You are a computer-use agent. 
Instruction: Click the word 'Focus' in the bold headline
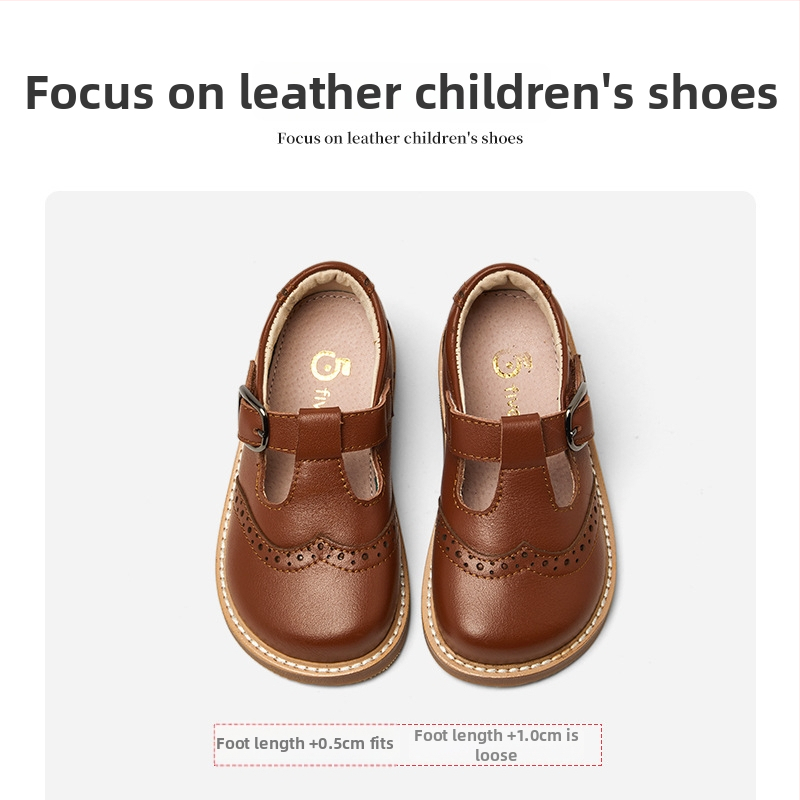click(89, 92)
